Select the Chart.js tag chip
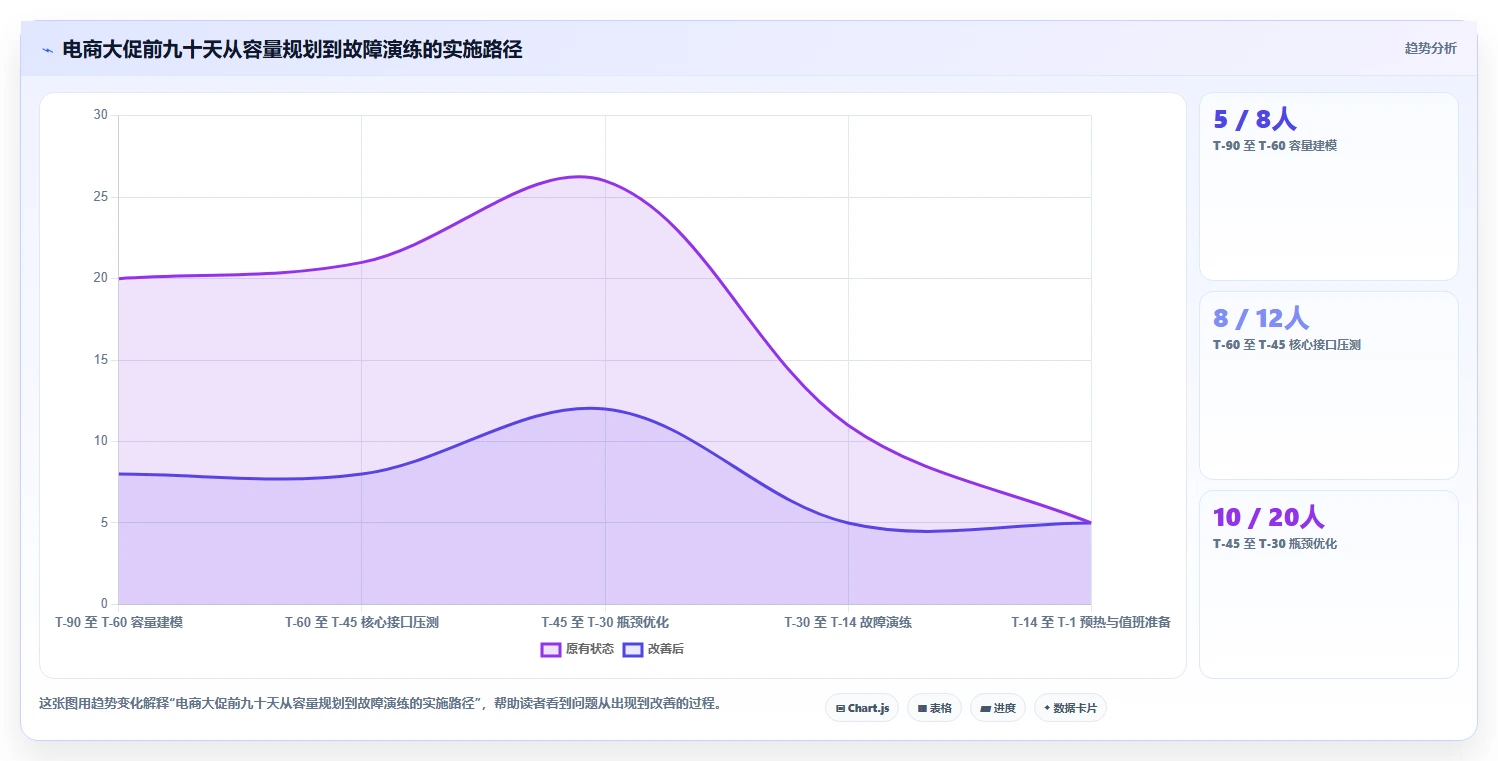 pos(862,708)
